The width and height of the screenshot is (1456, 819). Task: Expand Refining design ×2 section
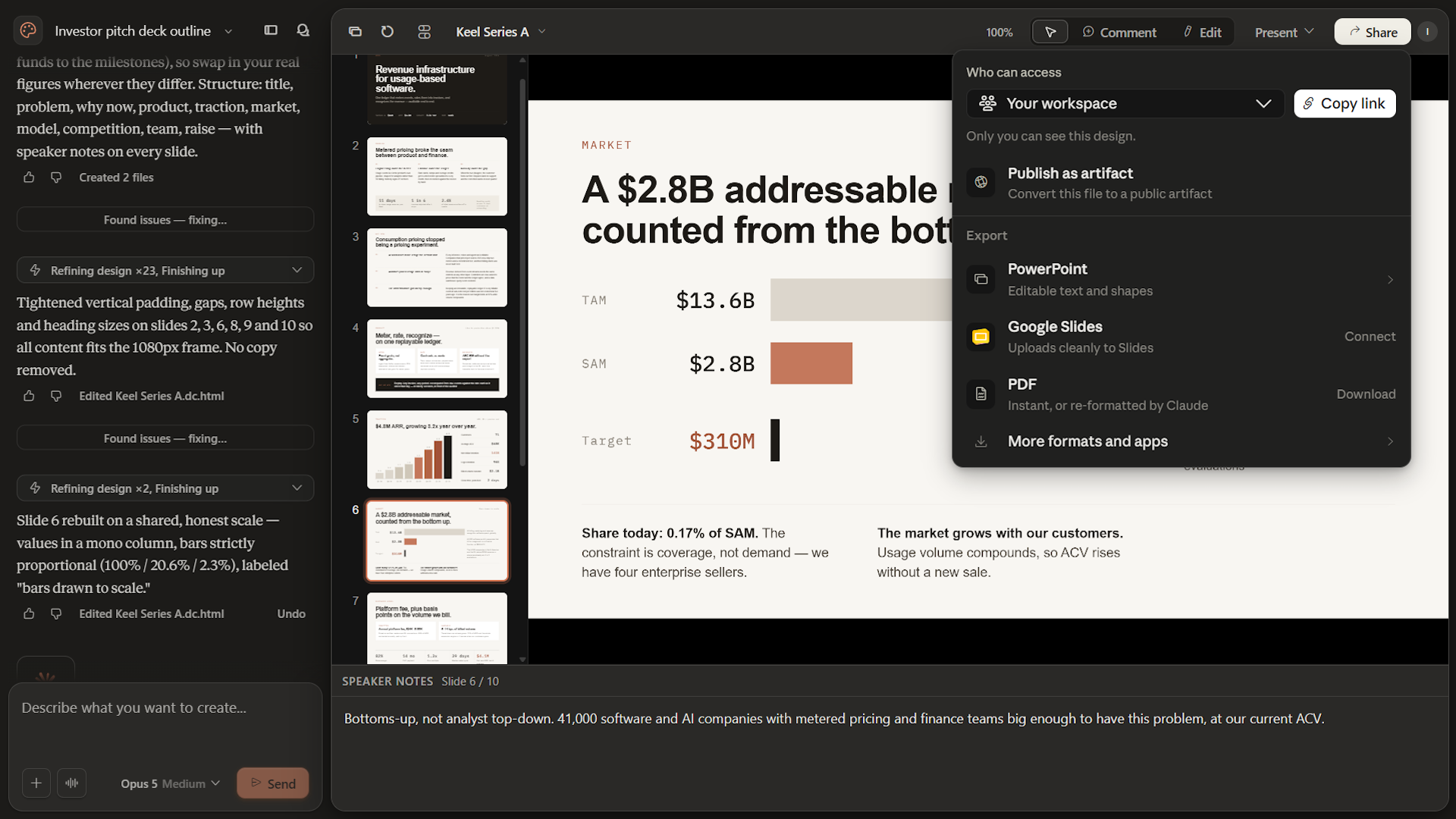(165, 488)
